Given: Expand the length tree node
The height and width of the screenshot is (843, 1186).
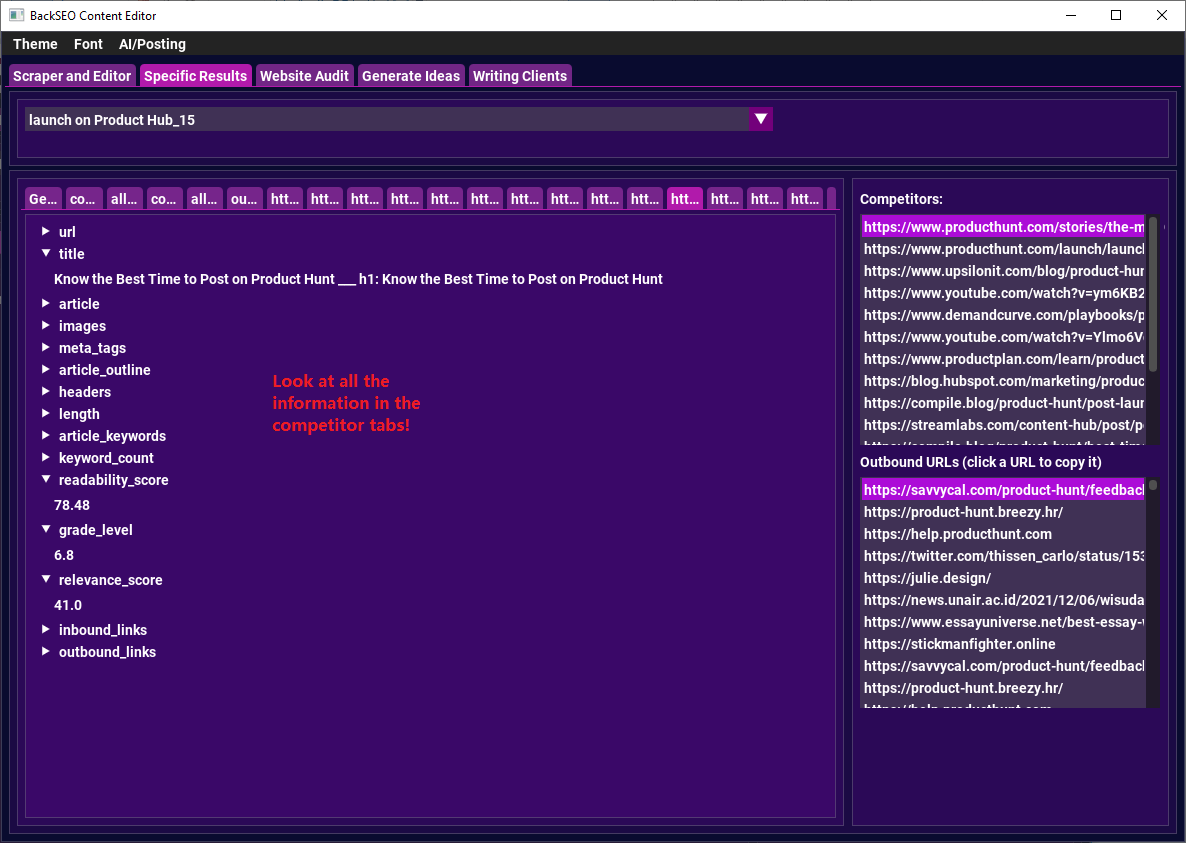Looking at the screenshot, I should [46, 413].
